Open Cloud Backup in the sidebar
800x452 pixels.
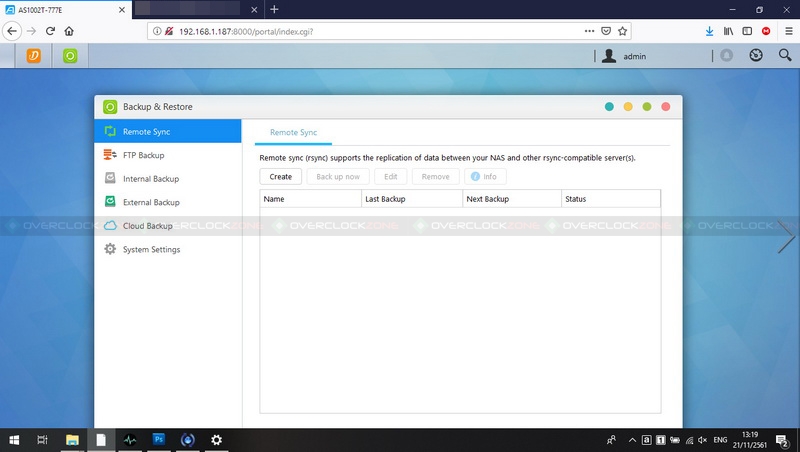[168, 225]
